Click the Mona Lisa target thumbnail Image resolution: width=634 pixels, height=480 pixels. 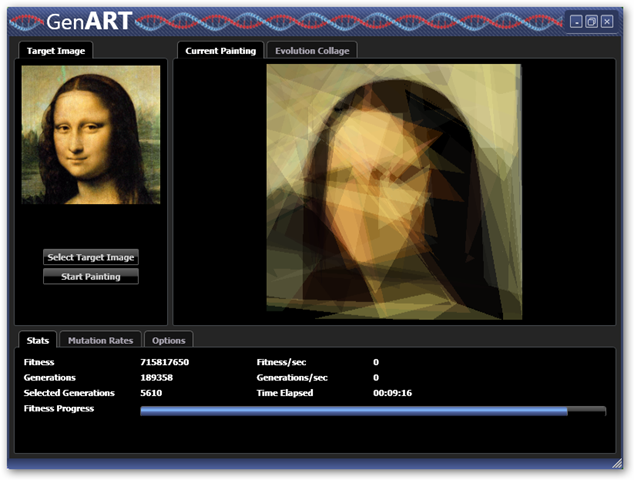[x=91, y=135]
